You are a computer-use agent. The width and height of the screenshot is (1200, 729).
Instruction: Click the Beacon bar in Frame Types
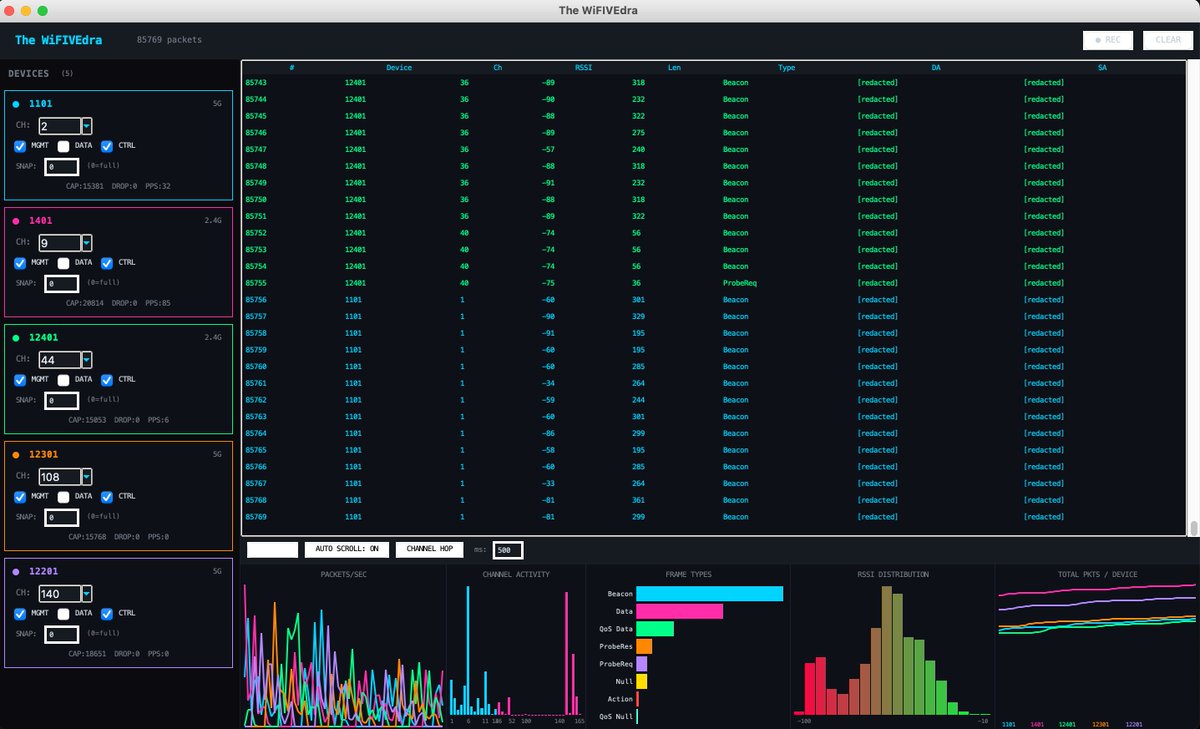click(709, 594)
